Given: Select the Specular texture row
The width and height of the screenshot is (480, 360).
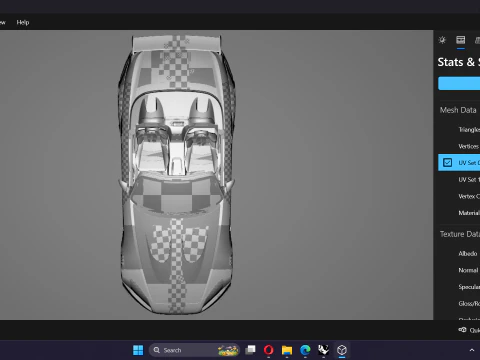Looking at the screenshot, I should [x=459, y=287].
